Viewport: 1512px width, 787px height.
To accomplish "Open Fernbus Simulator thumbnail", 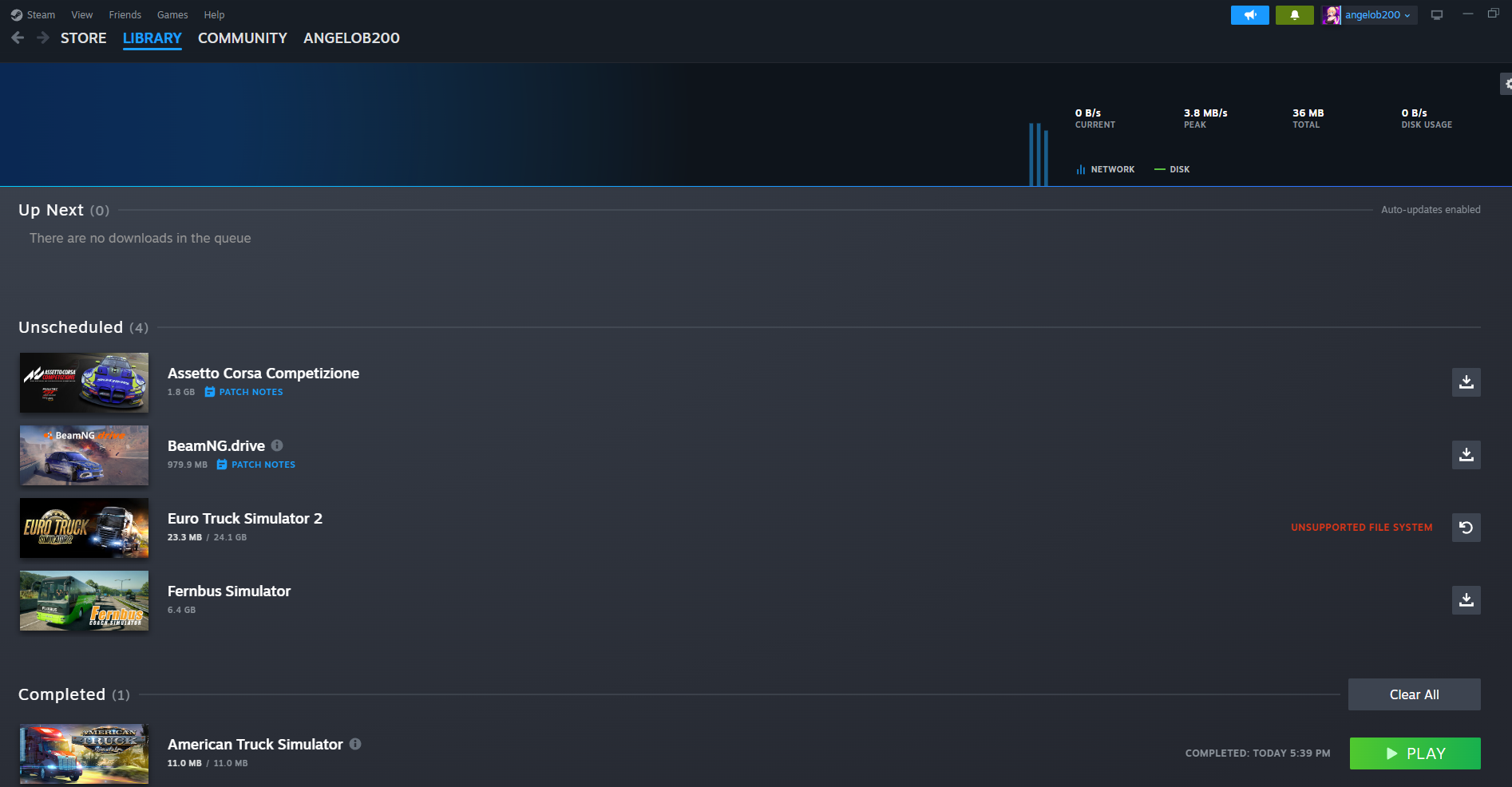I will coord(84,600).
